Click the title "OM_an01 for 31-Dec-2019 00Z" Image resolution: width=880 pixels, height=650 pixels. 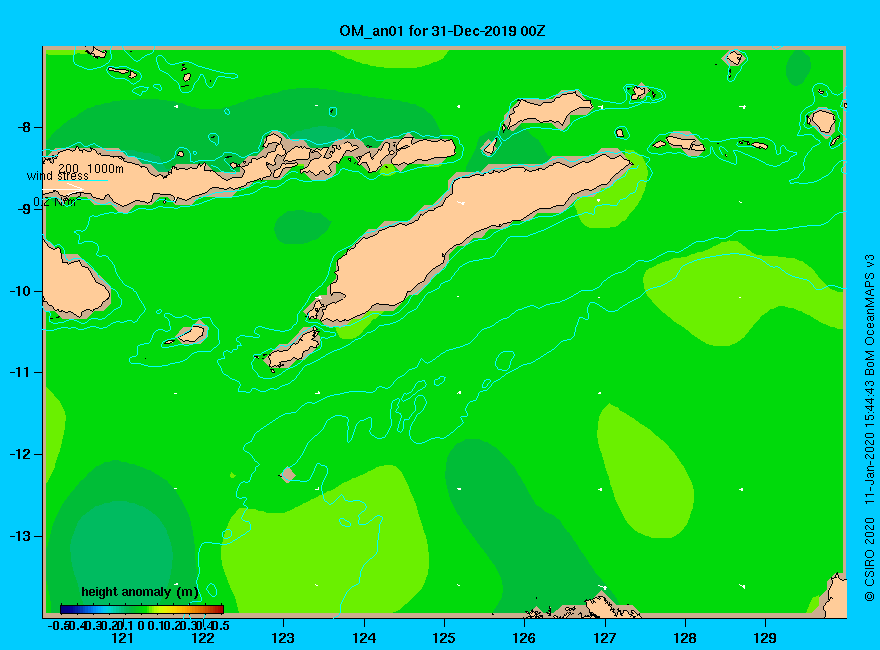[442, 30]
